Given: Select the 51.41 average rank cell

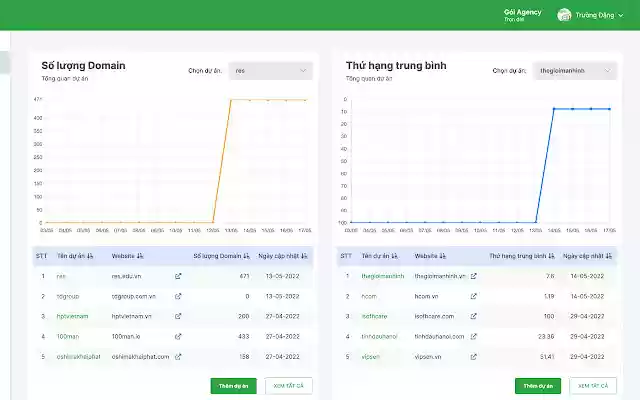Looking at the screenshot, I should [x=547, y=357].
